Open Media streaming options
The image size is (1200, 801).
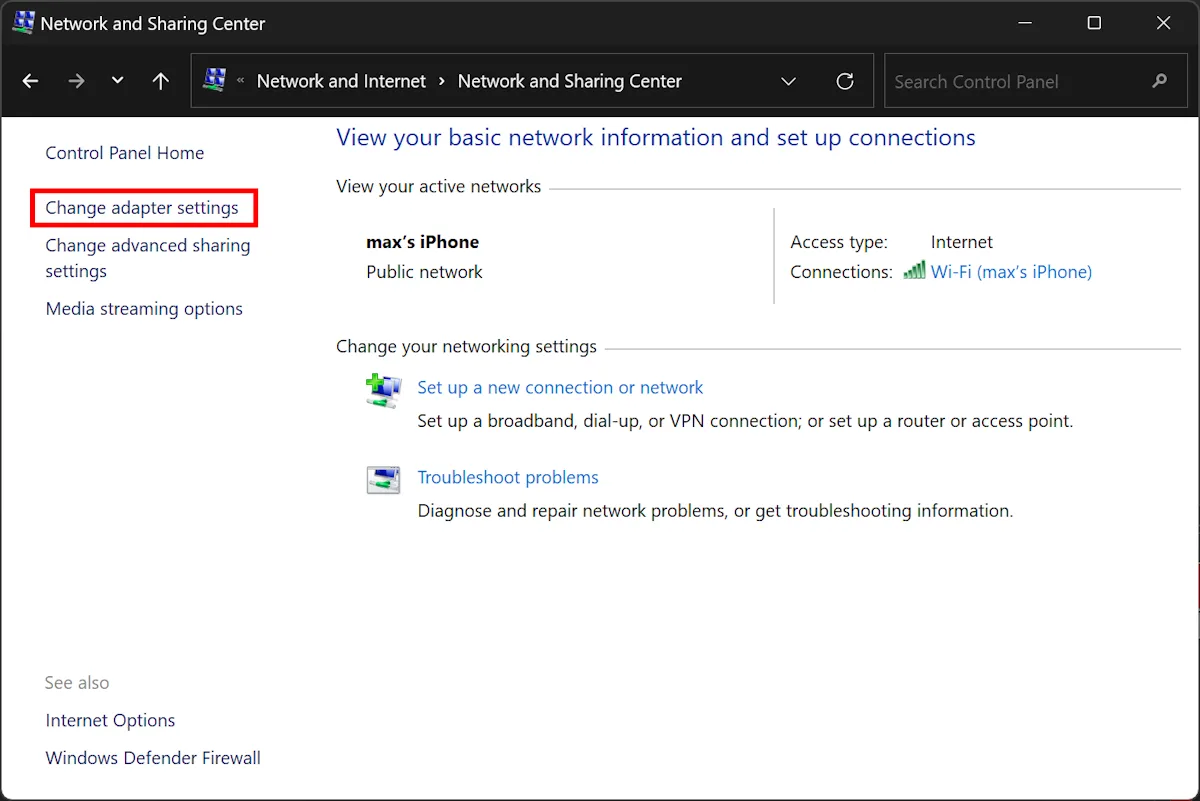coord(144,309)
